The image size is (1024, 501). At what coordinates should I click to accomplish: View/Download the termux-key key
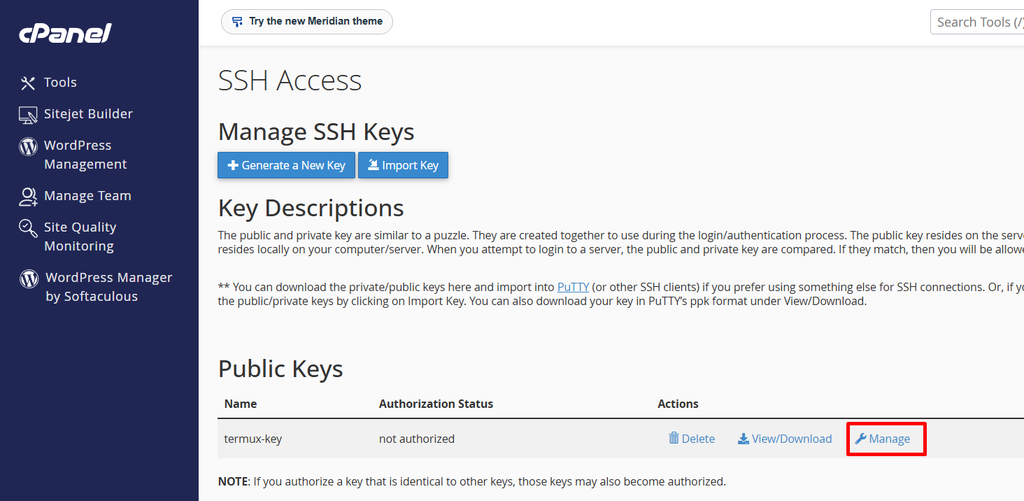[x=785, y=439]
